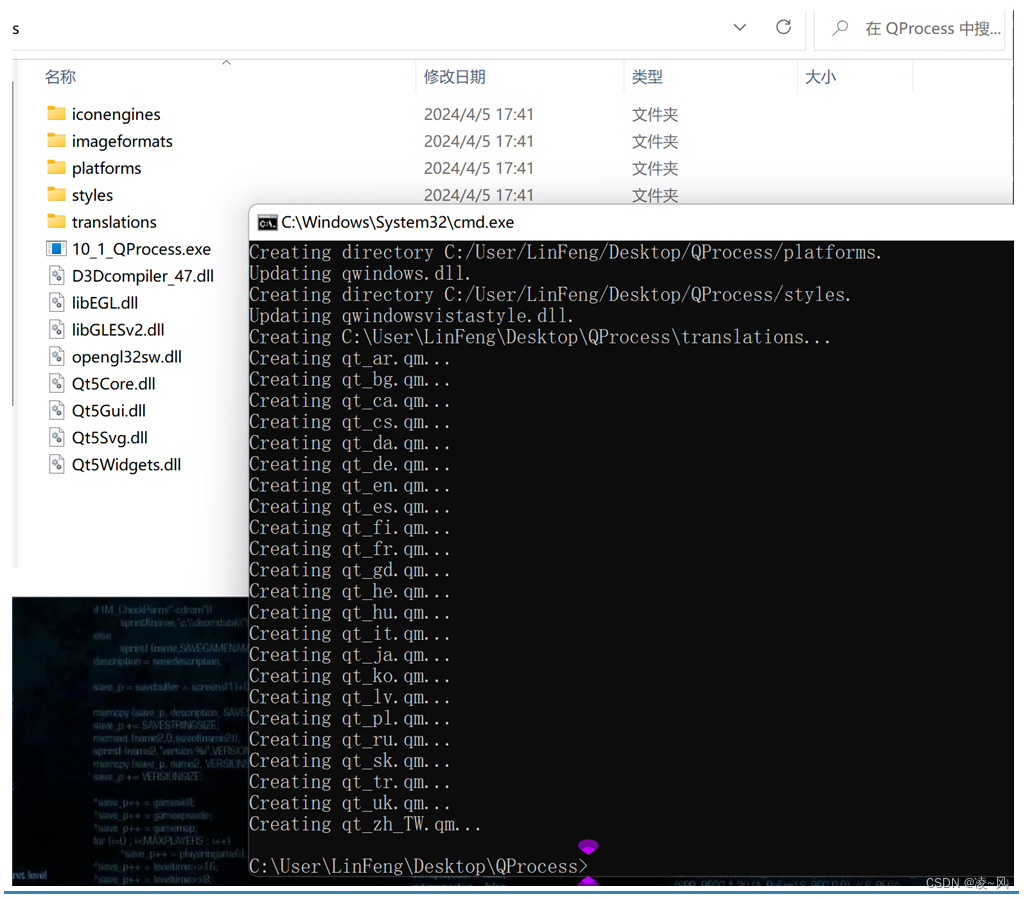Click the cmd.exe title bar icon
Image resolution: width=1024 pixels, height=899 pixels.
point(266,223)
